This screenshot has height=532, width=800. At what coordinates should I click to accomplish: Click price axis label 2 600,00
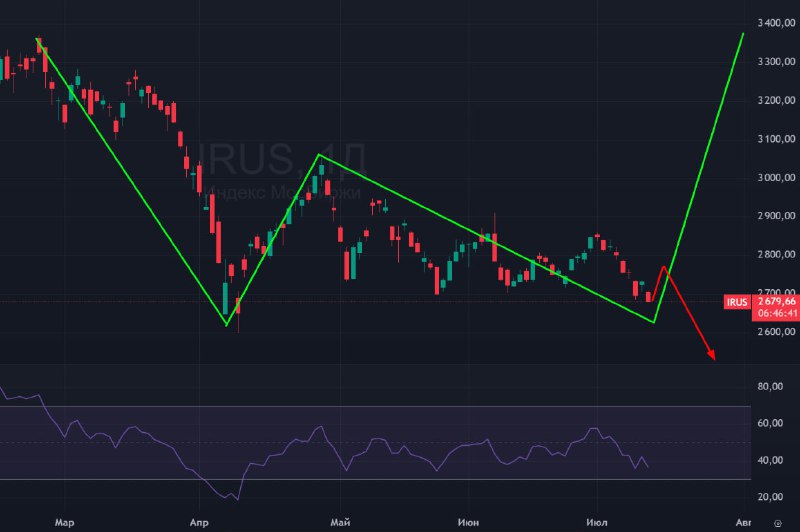pos(777,332)
